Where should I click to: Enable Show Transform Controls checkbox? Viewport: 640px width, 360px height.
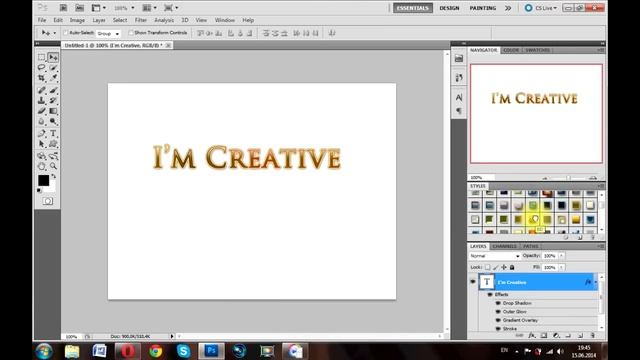point(131,33)
